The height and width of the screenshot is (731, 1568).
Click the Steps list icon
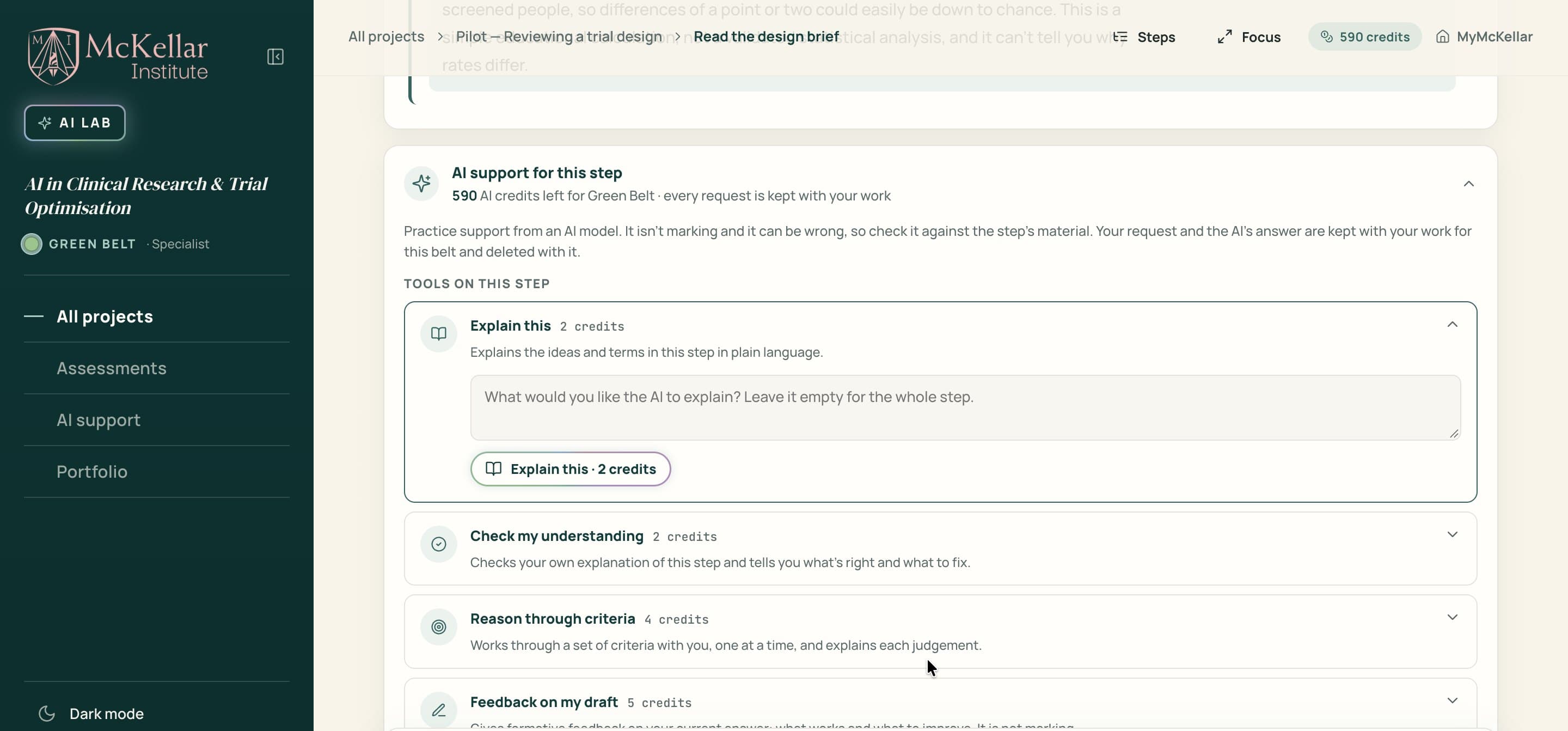1120,36
